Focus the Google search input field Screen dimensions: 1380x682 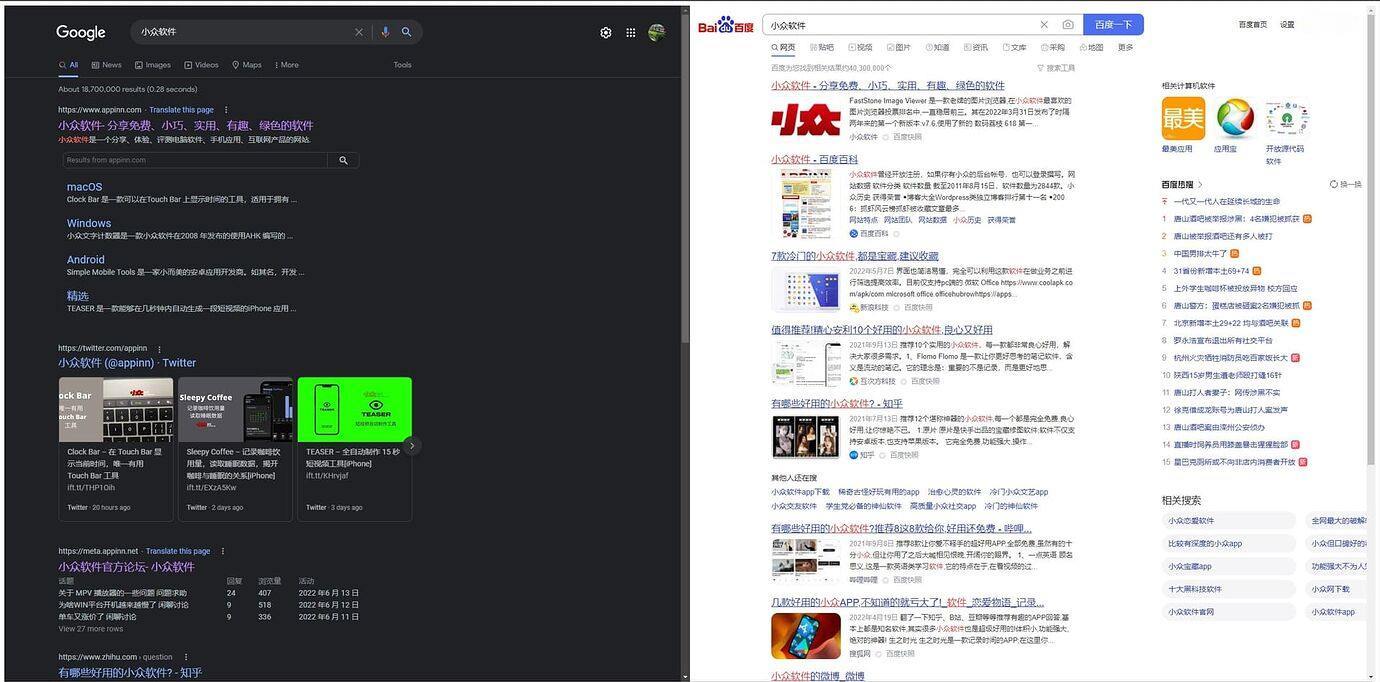click(244, 32)
